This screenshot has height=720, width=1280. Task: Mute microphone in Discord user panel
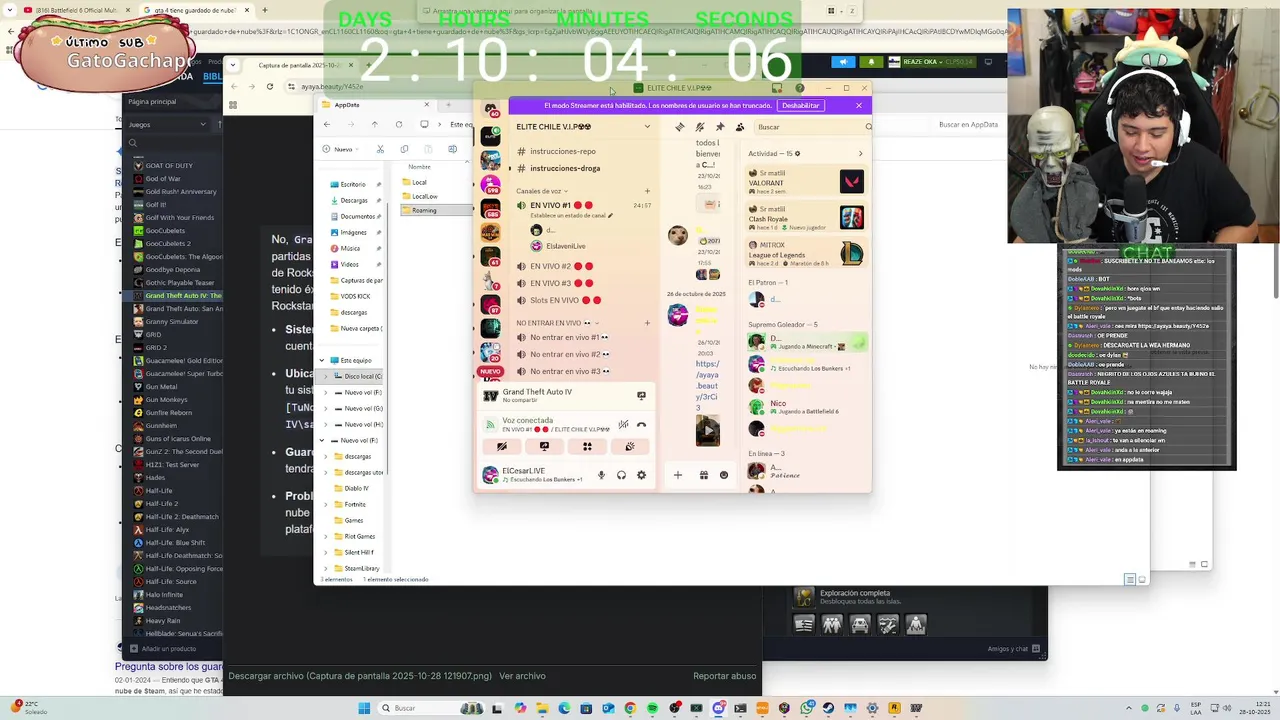click(x=601, y=475)
